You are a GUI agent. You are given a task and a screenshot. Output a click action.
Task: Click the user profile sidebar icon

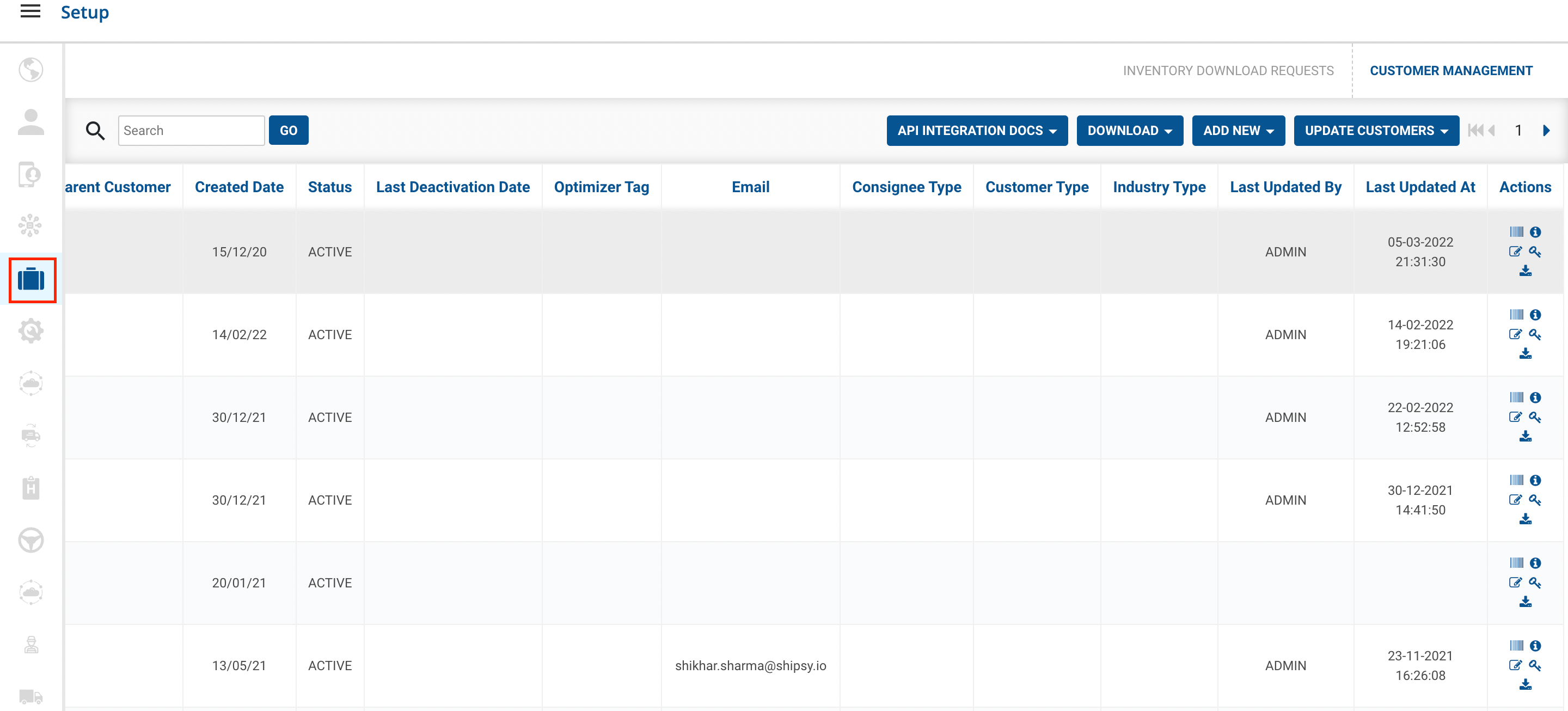[x=30, y=122]
